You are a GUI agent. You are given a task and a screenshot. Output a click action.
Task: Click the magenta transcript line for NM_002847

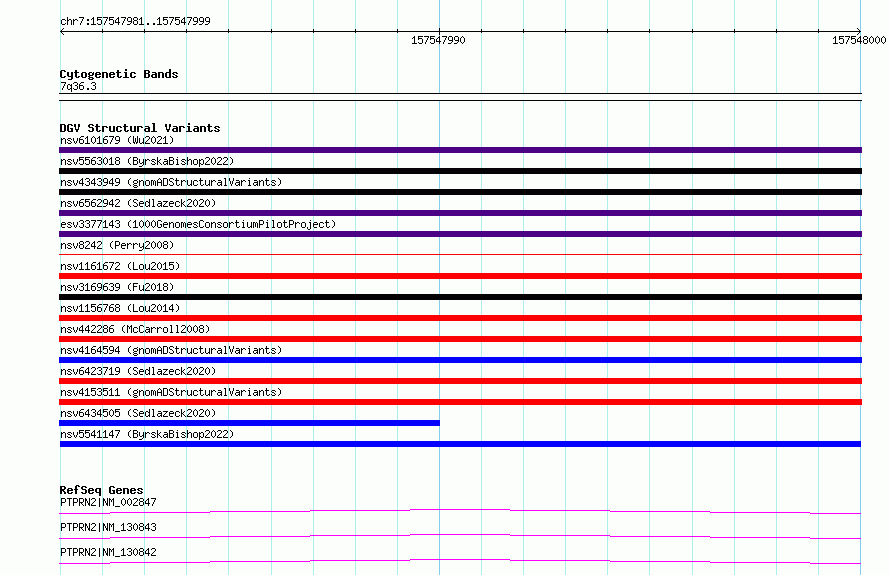pyautogui.click(x=460, y=511)
